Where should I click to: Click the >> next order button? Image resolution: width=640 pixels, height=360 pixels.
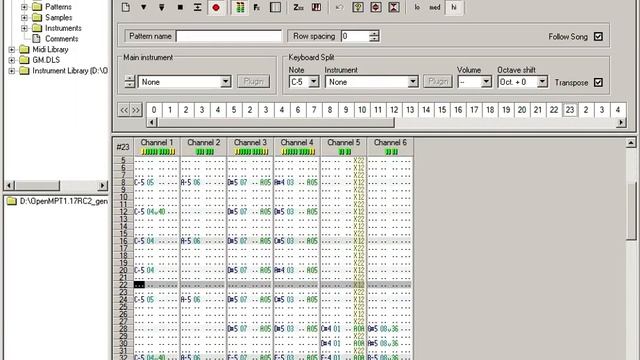[136, 110]
